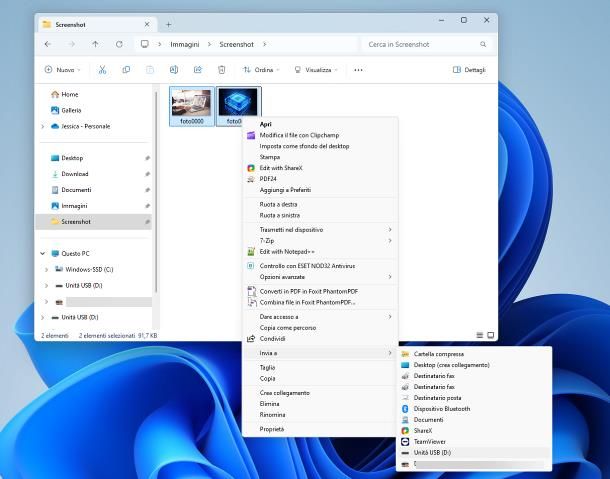Click the search magnifier icon
610x479 pixels.
tap(483, 44)
